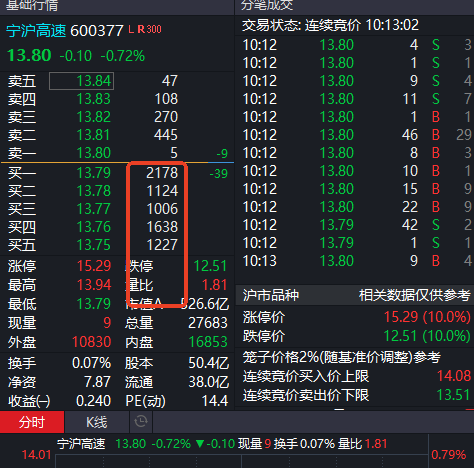Click 外盘 value 10830
The image size is (474, 468).
[x=92, y=342]
